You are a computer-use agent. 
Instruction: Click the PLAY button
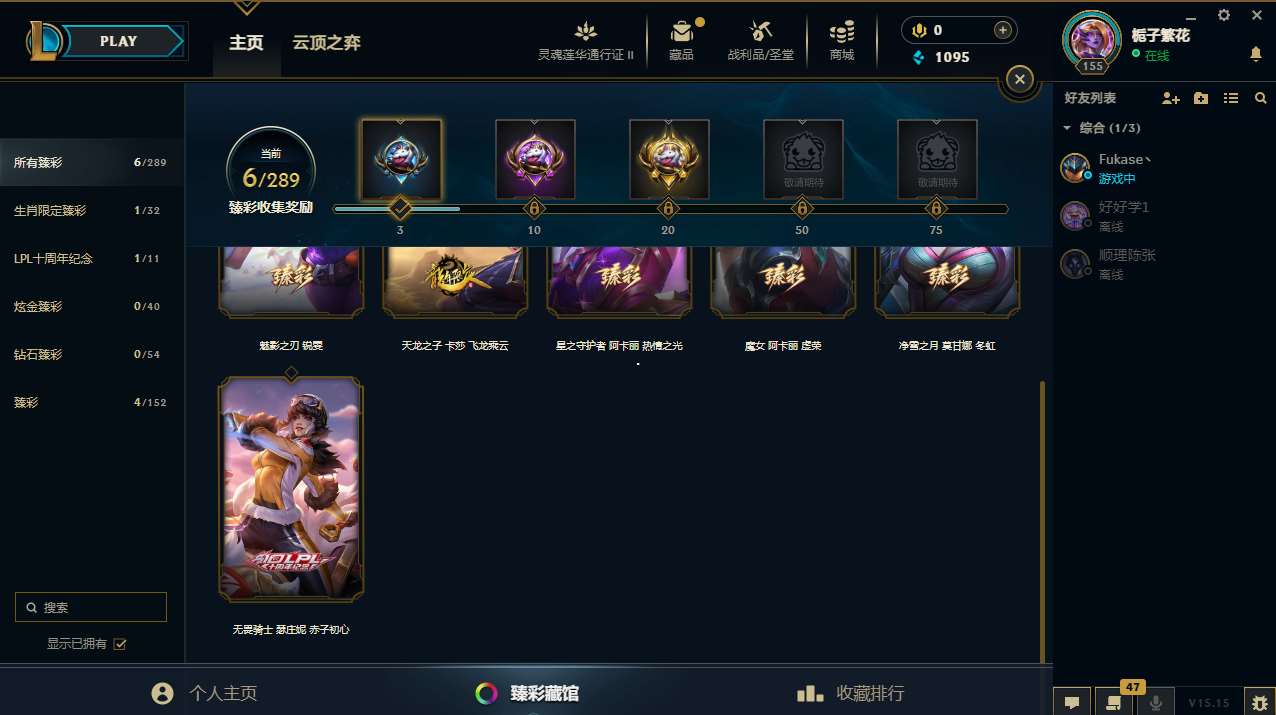click(x=119, y=42)
